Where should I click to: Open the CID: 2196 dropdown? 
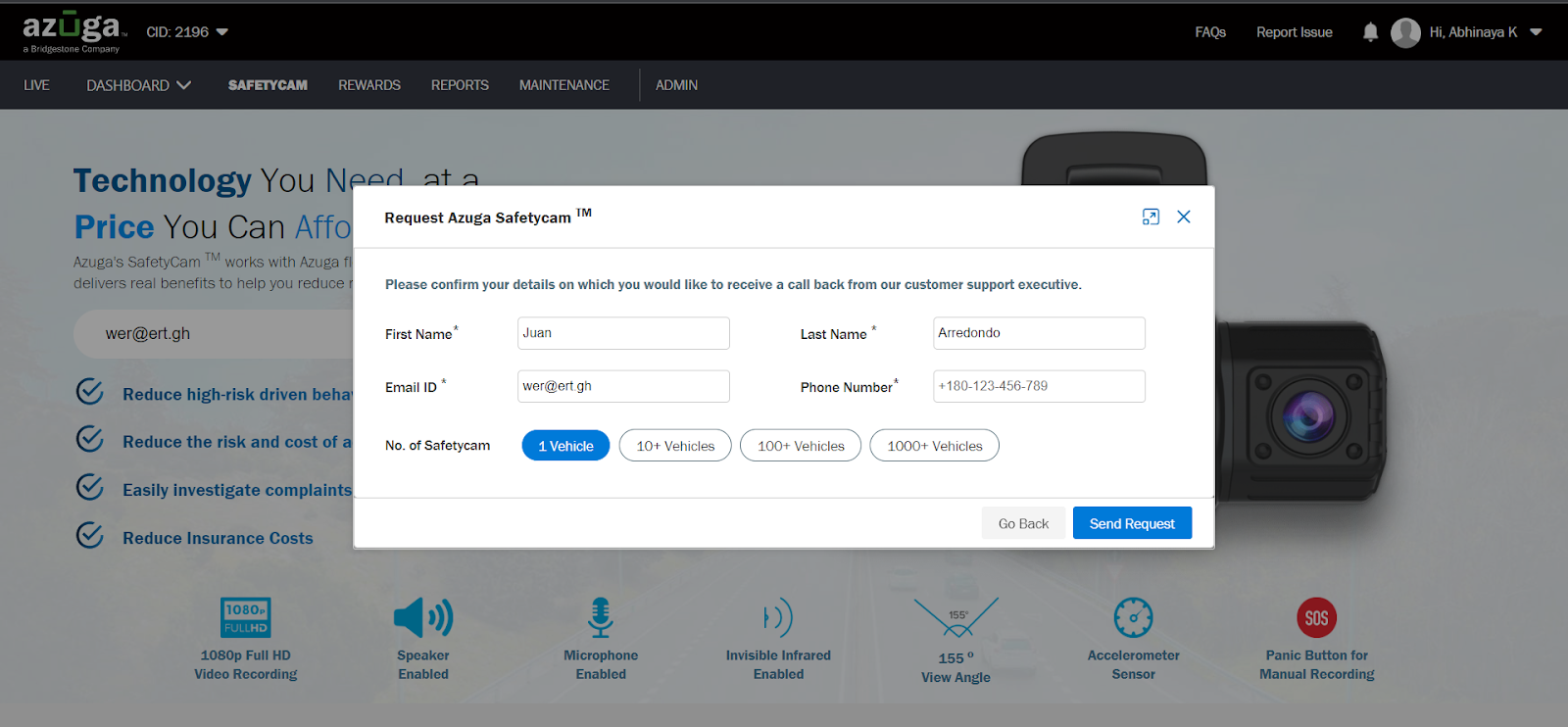click(187, 32)
